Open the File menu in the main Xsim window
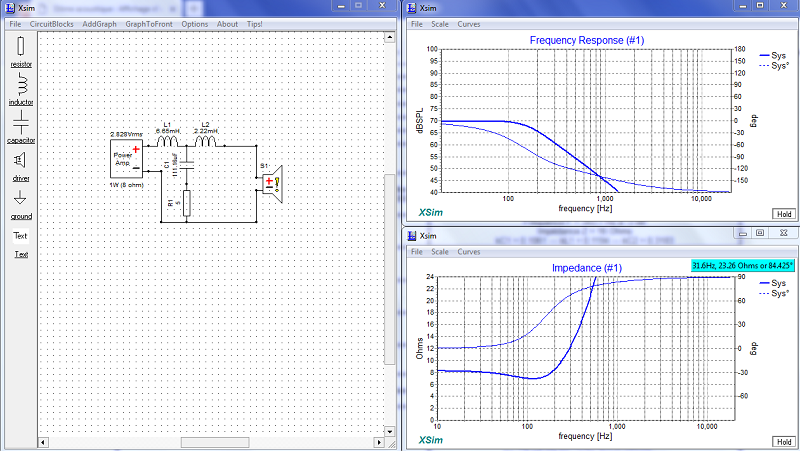 15,24
